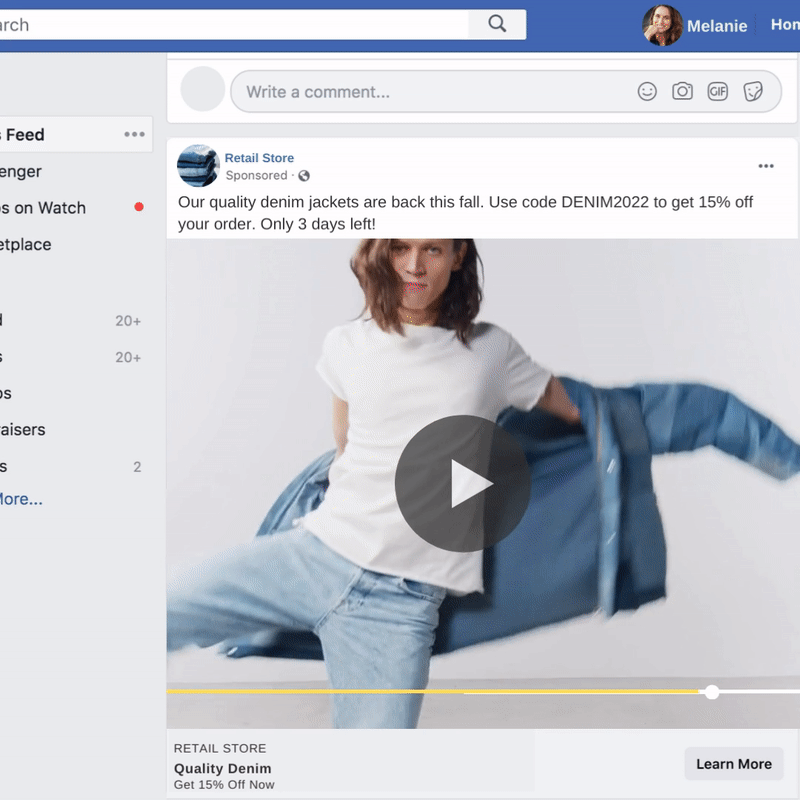
Task: Open the sponsored post options menu
Action: [766, 166]
